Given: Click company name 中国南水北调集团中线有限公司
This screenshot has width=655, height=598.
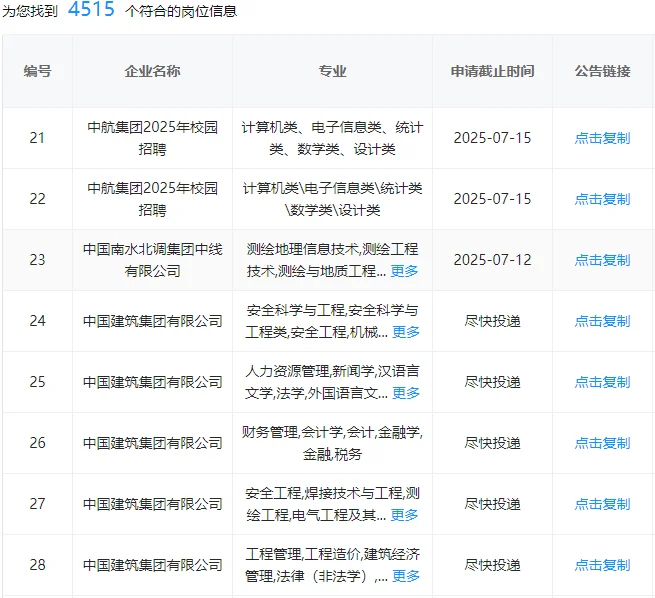Looking at the screenshot, I should coord(152,260).
